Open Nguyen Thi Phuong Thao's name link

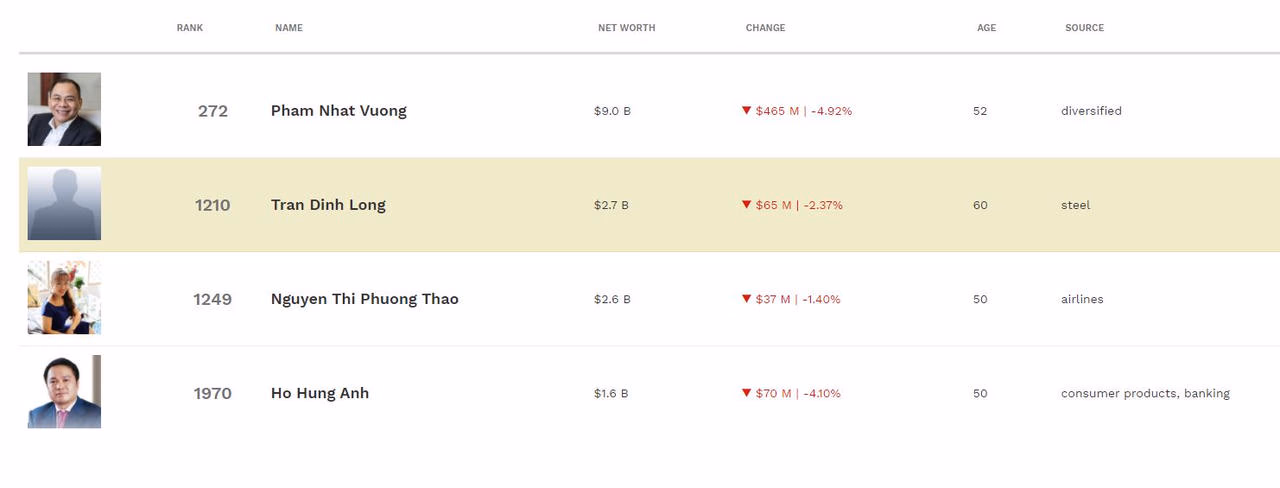point(364,299)
